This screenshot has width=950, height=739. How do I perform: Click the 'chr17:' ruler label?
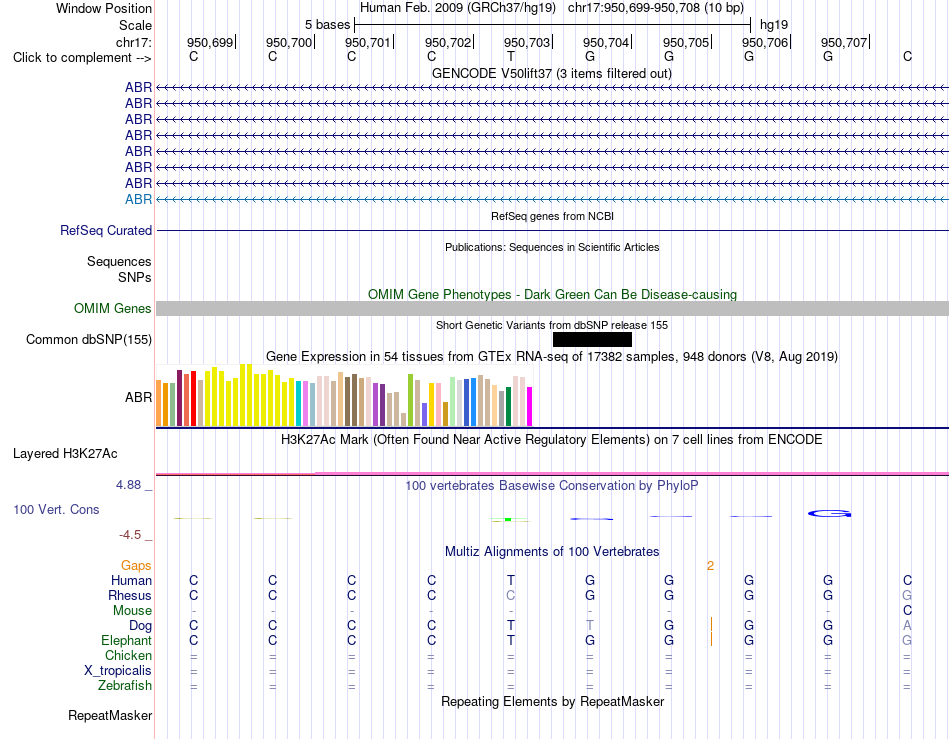[134, 42]
